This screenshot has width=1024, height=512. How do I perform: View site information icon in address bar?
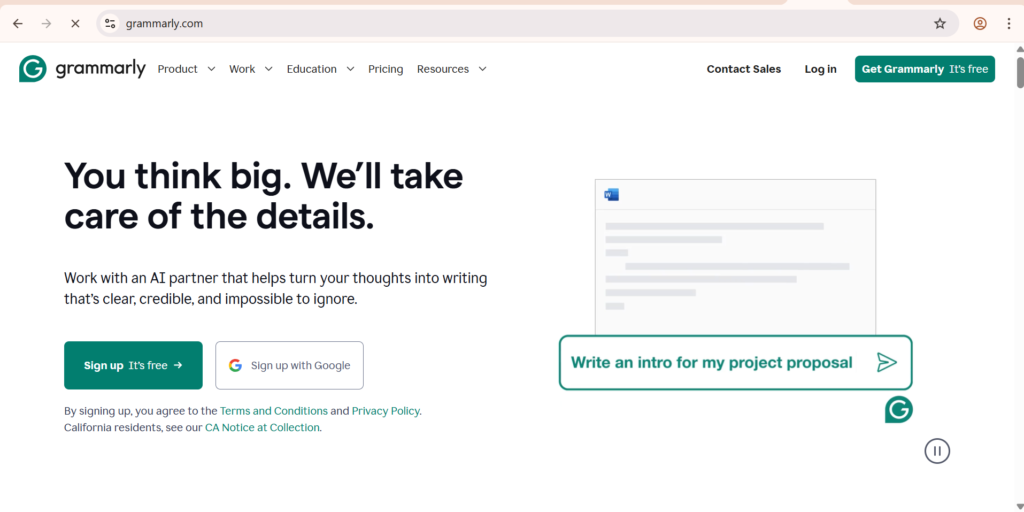coord(111,23)
